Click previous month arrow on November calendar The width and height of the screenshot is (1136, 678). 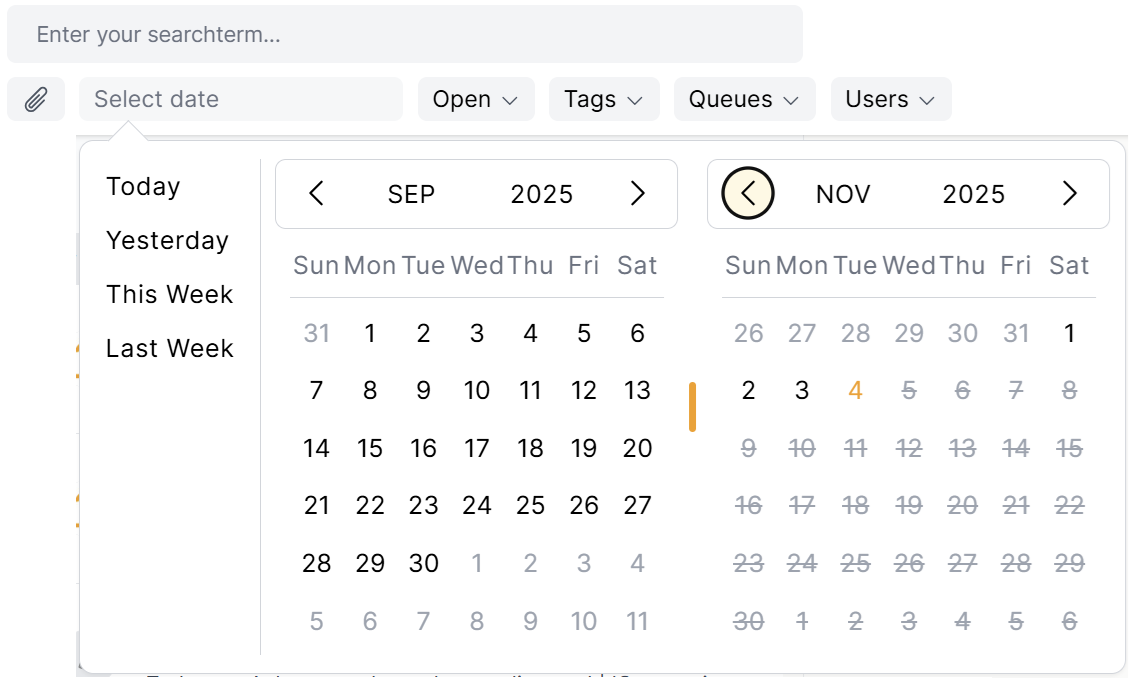coord(748,194)
